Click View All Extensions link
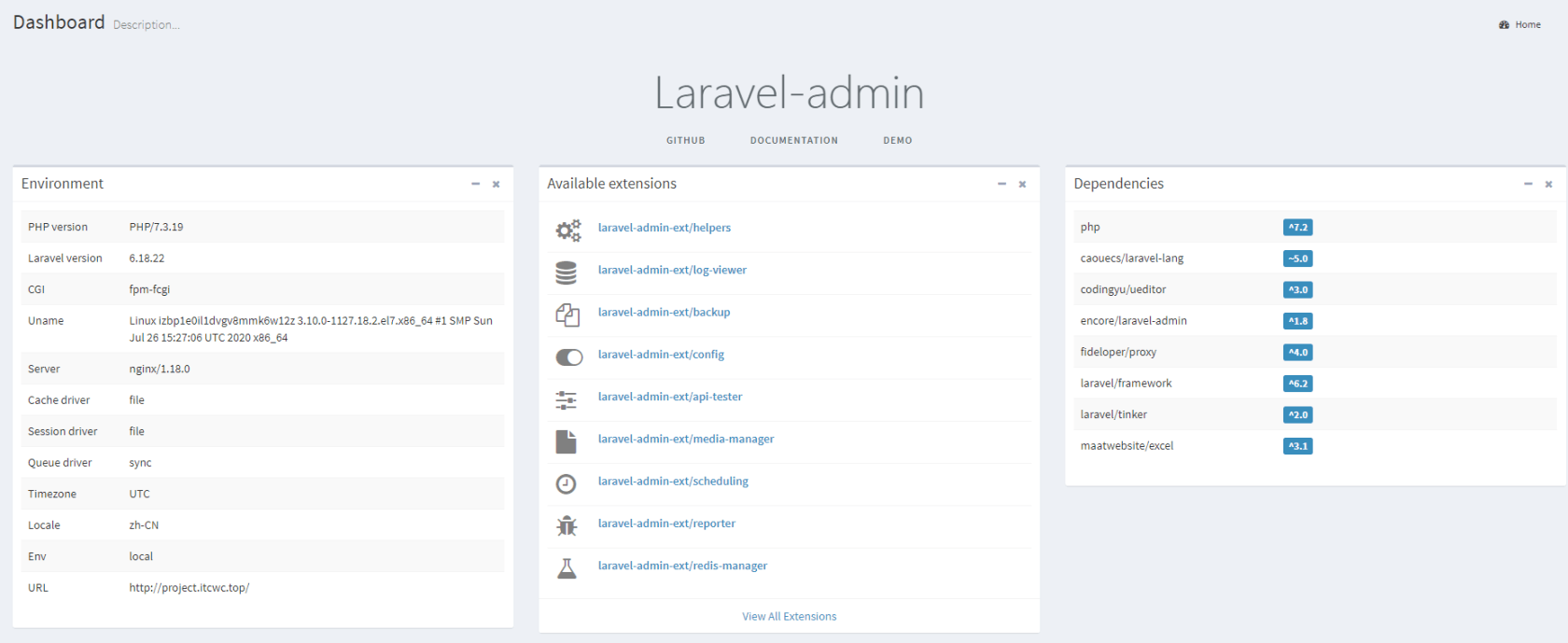 (x=790, y=617)
